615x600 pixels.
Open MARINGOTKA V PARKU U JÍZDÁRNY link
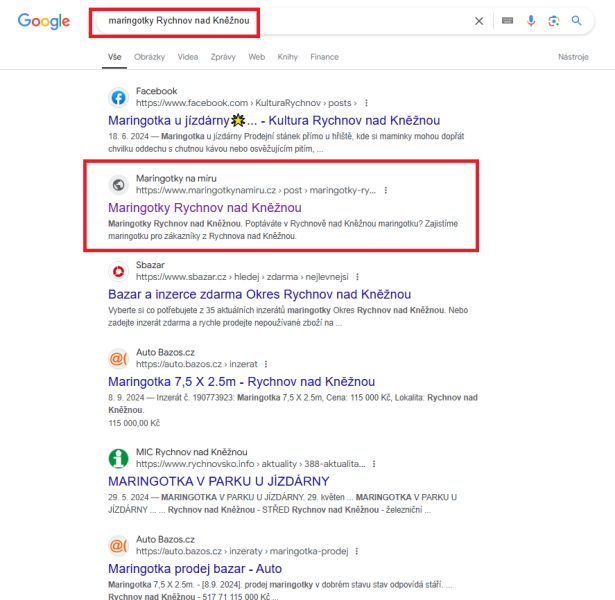click(x=219, y=481)
